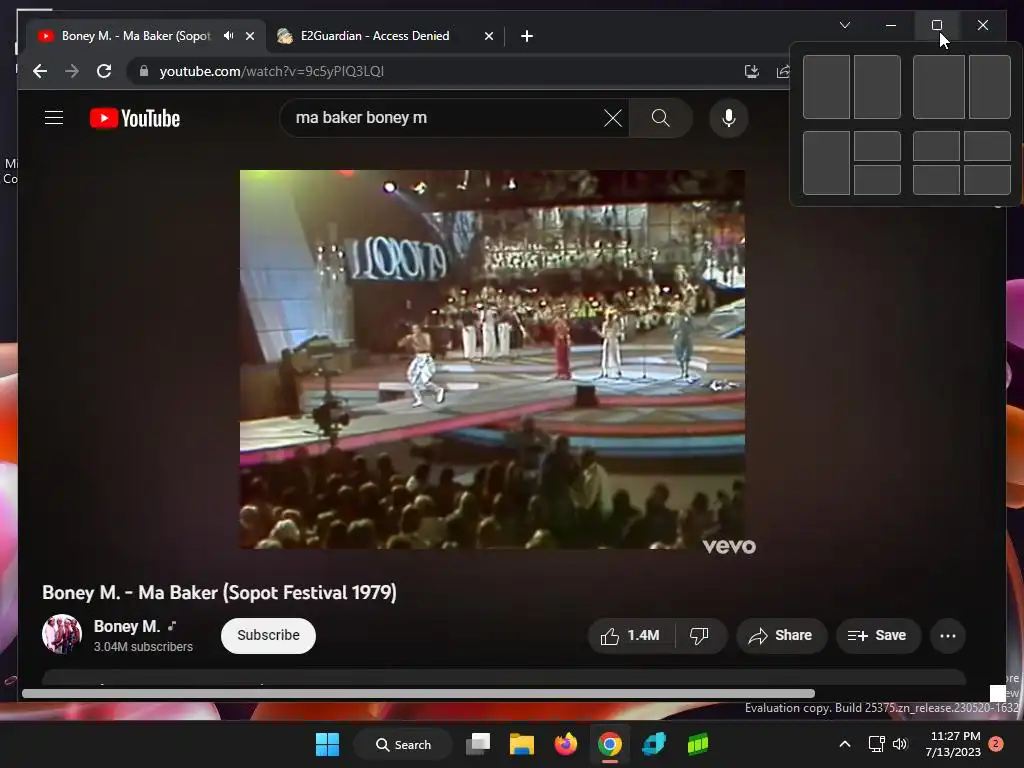1024x768 pixels.
Task: Click the video player to pause
Action: (492, 359)
